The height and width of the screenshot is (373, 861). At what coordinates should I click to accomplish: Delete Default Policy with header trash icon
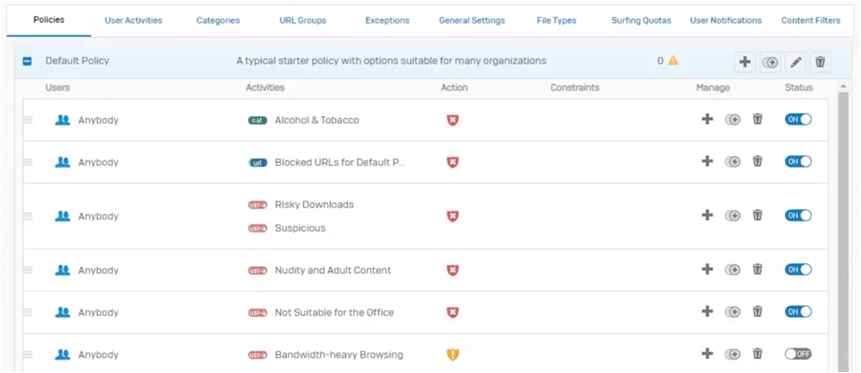point(820,62)
